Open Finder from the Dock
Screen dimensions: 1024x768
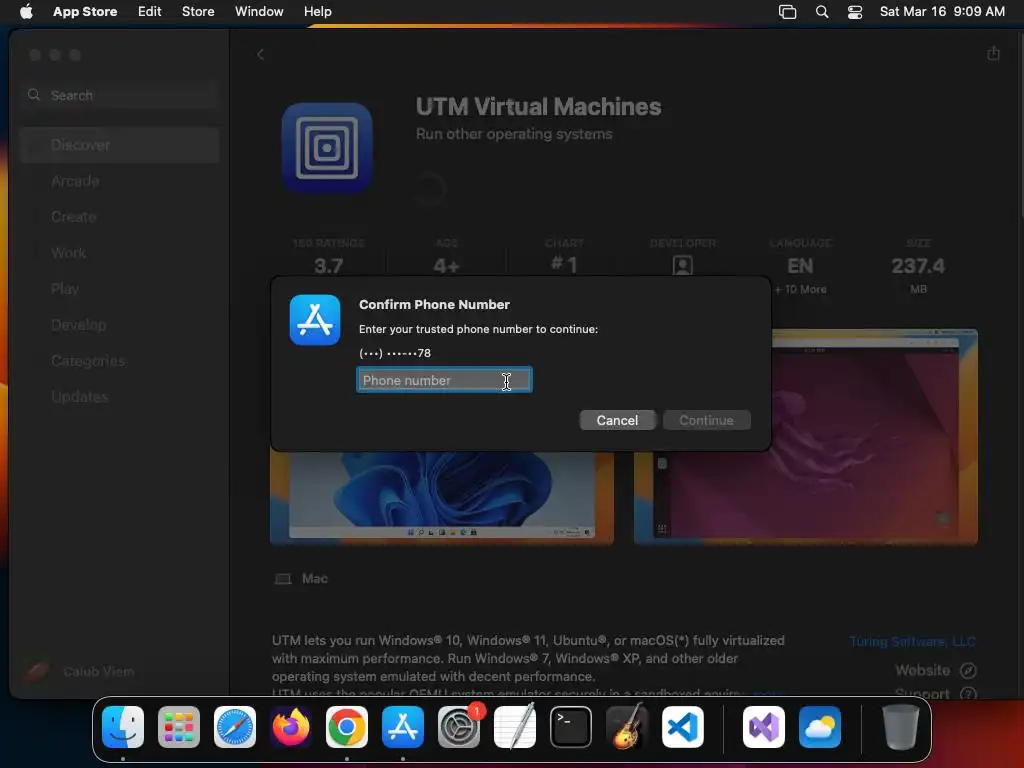point(123,727)
